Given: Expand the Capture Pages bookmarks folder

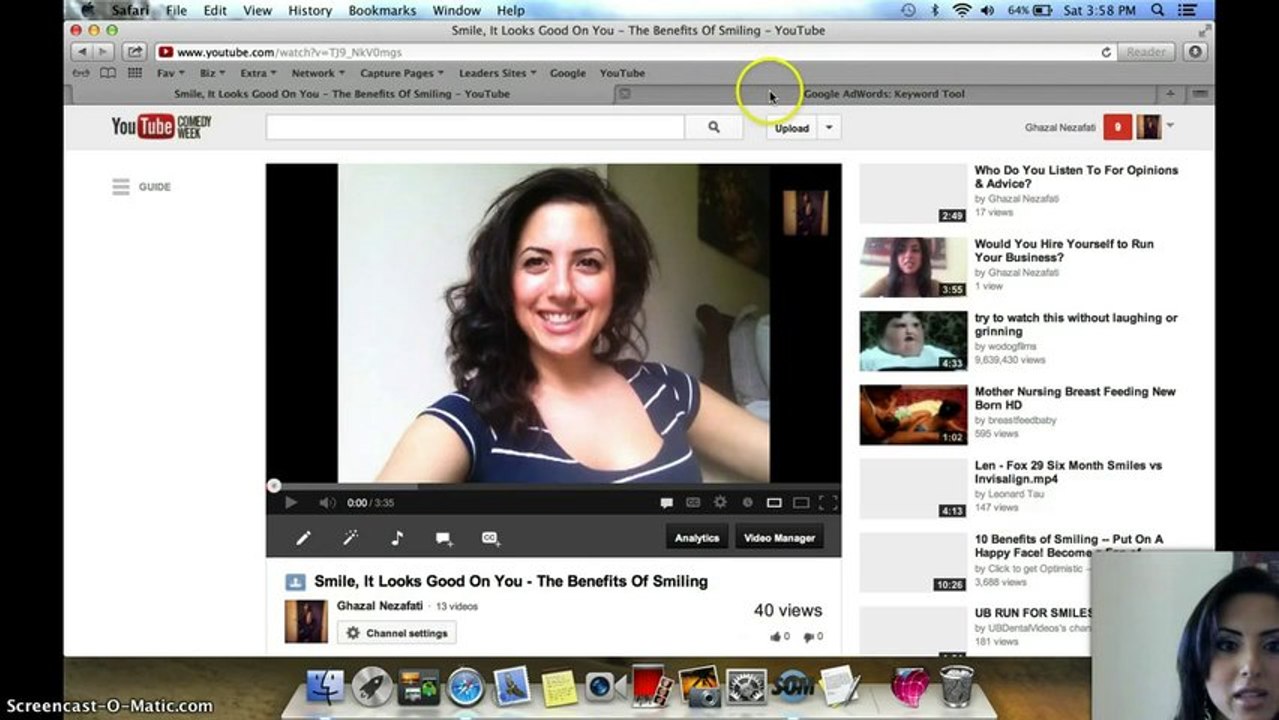Looking at the screenshot, I should 402,73.
